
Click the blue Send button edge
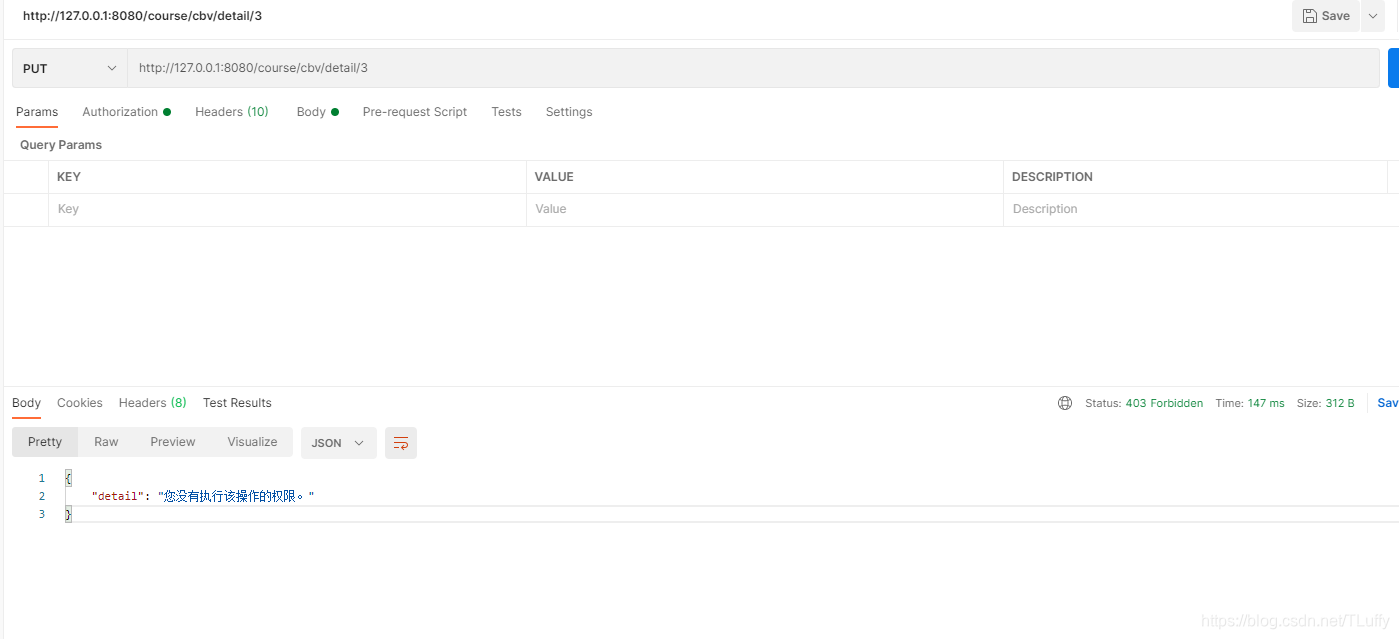tap(1393, 68)
